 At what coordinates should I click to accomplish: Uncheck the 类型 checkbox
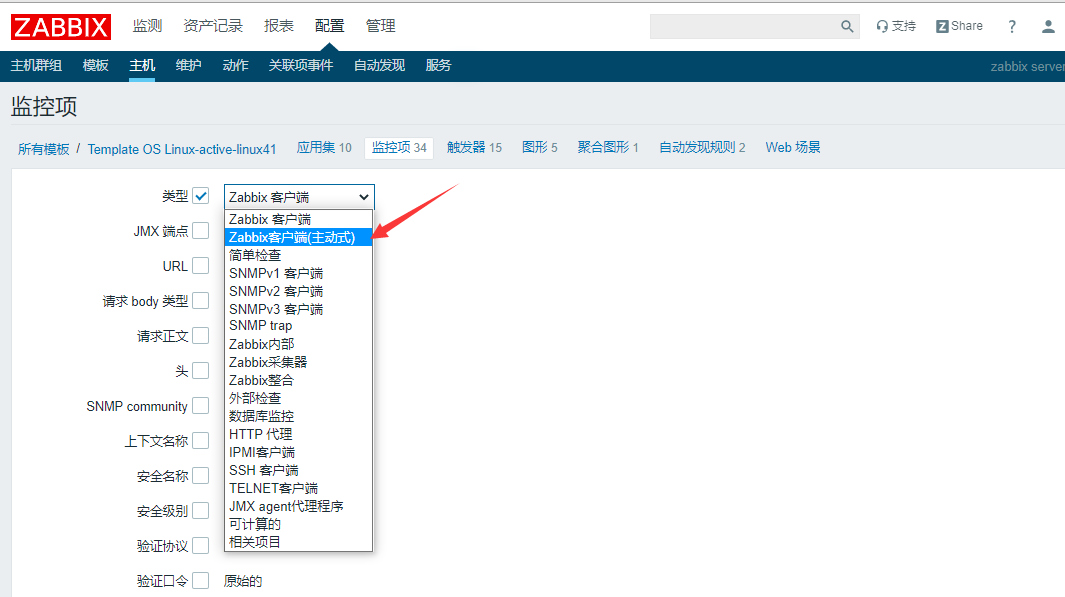pos(200,196)
